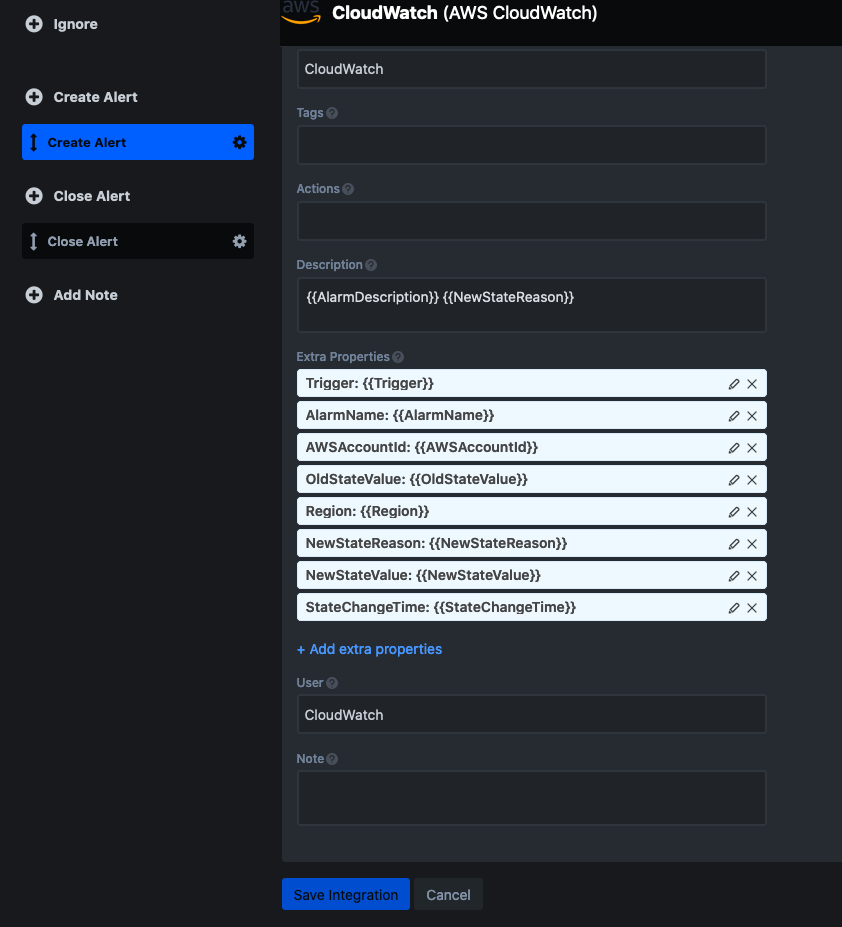Show help for Extra Properties

pyautogui.click(x=398, y=357)
